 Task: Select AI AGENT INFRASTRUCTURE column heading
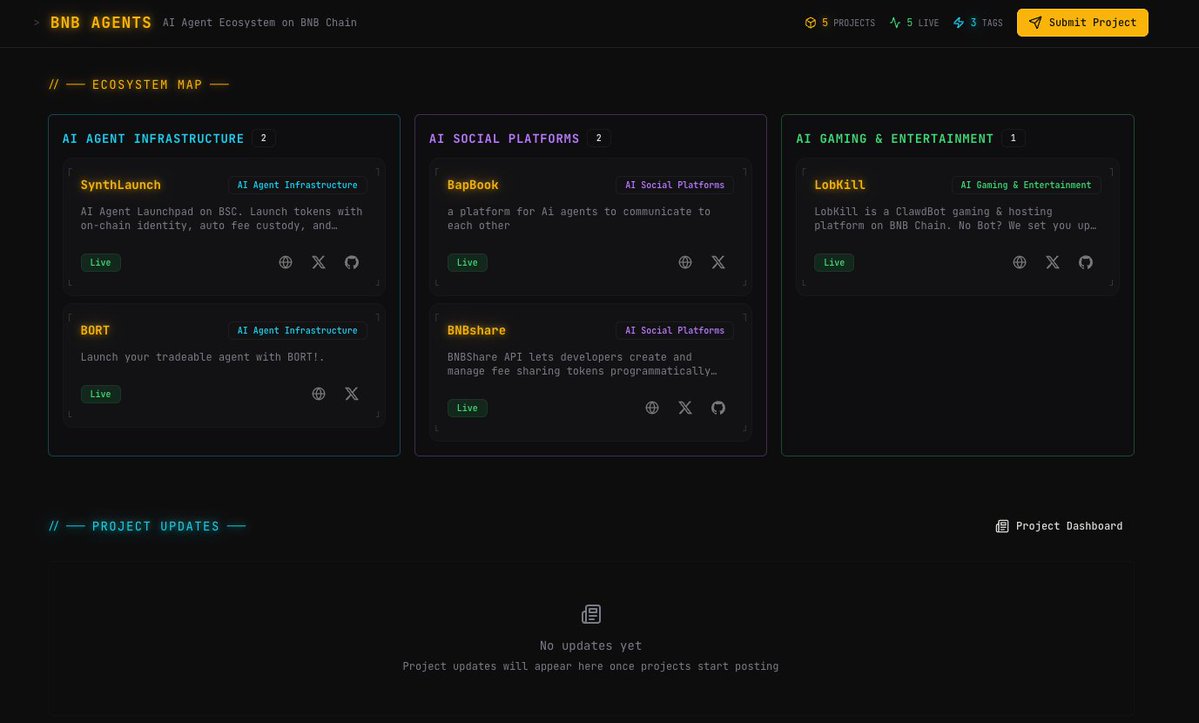153,138
